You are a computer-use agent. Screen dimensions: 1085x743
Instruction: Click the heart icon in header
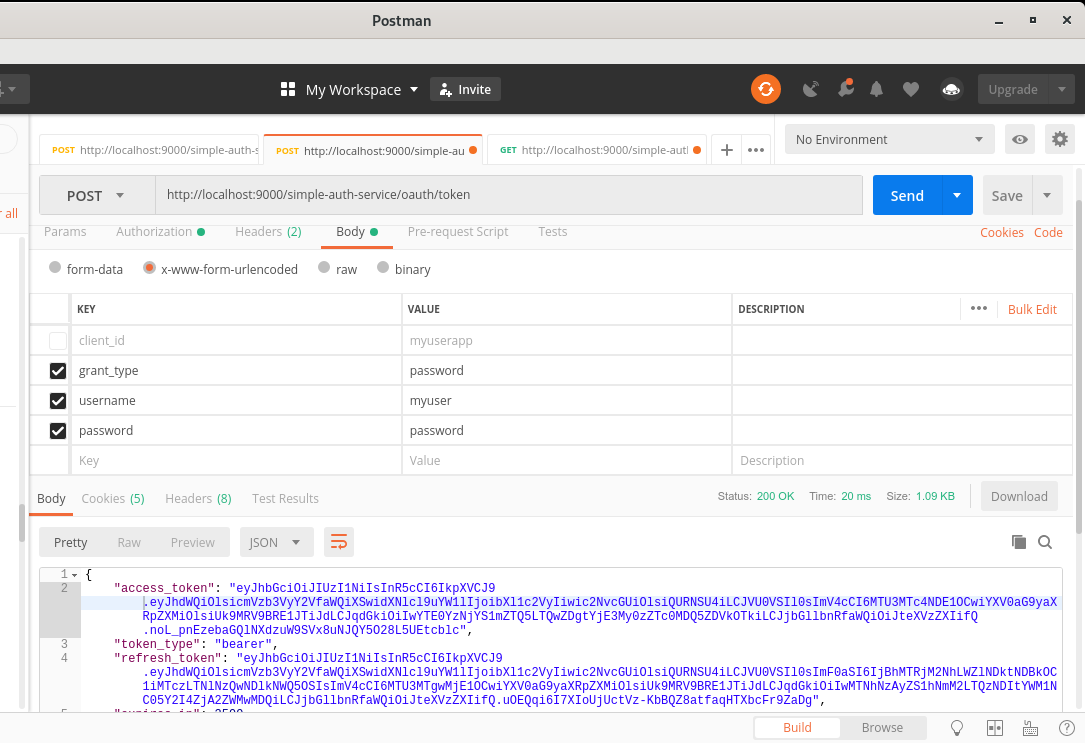[911, 89]
